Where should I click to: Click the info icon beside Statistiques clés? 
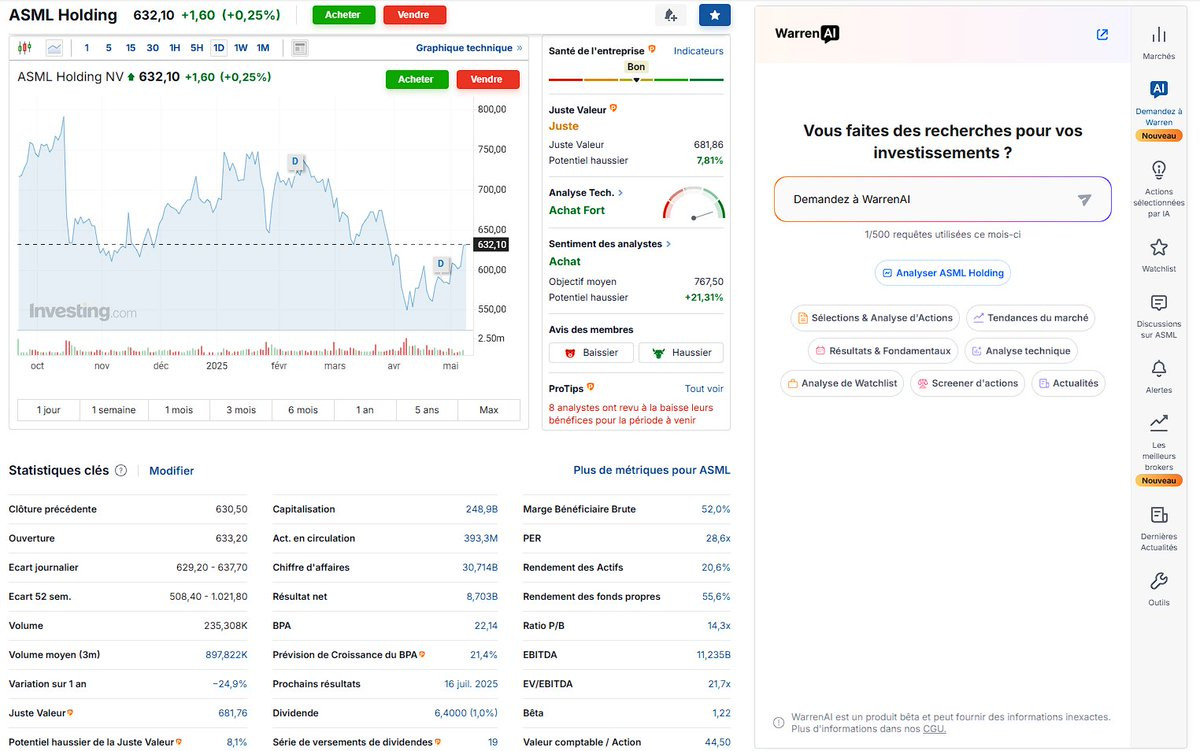coord(121,470)
